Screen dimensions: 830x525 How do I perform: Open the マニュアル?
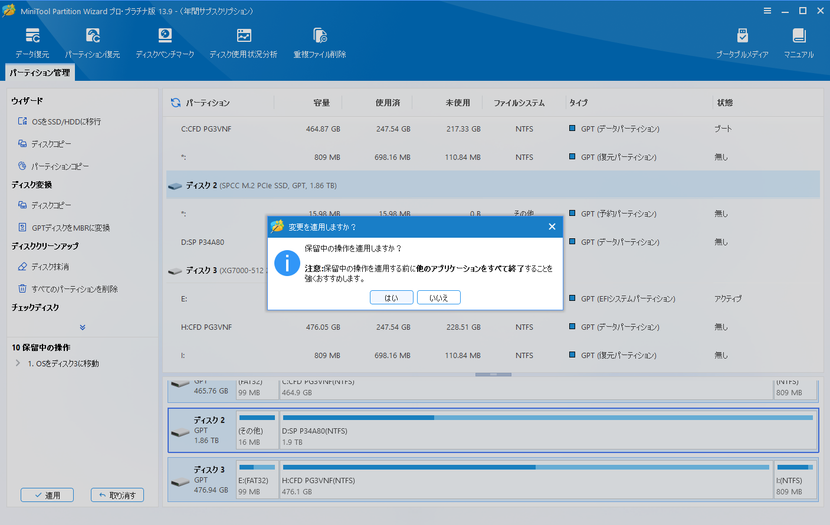(x=799, y=43)
